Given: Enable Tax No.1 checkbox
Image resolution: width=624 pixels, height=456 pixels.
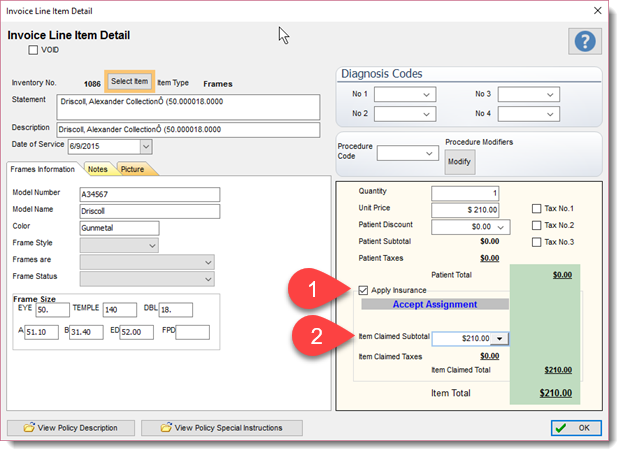Looking at the screenshot, I should click(x=536, y=209).
